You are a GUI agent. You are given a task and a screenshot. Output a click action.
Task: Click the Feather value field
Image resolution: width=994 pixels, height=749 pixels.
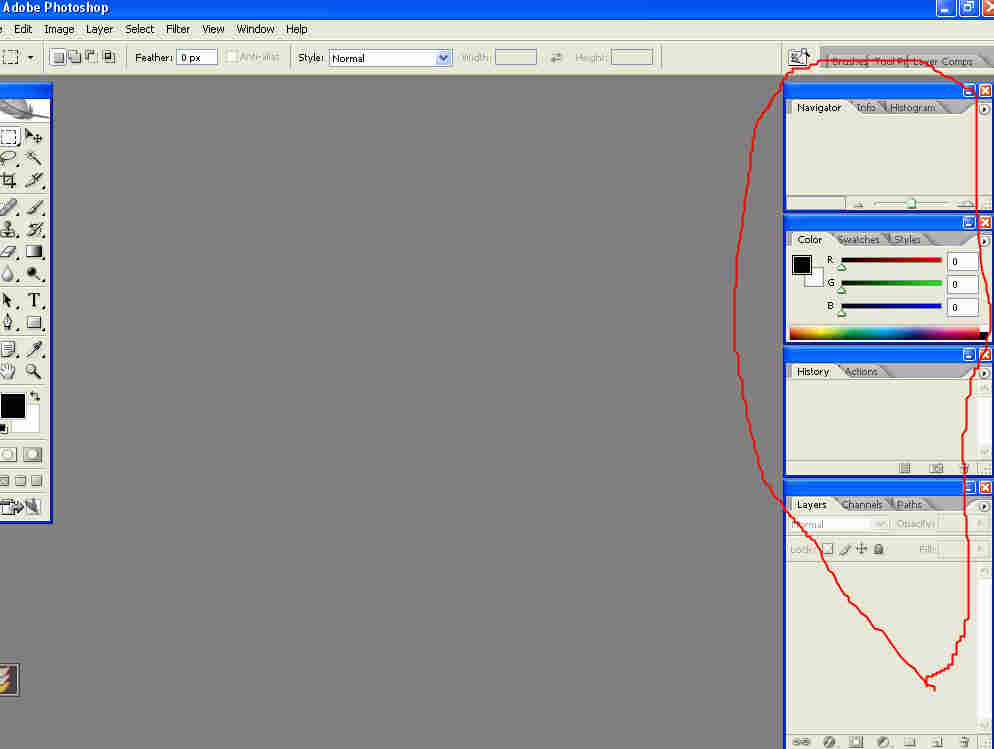(x=197, y=58)
